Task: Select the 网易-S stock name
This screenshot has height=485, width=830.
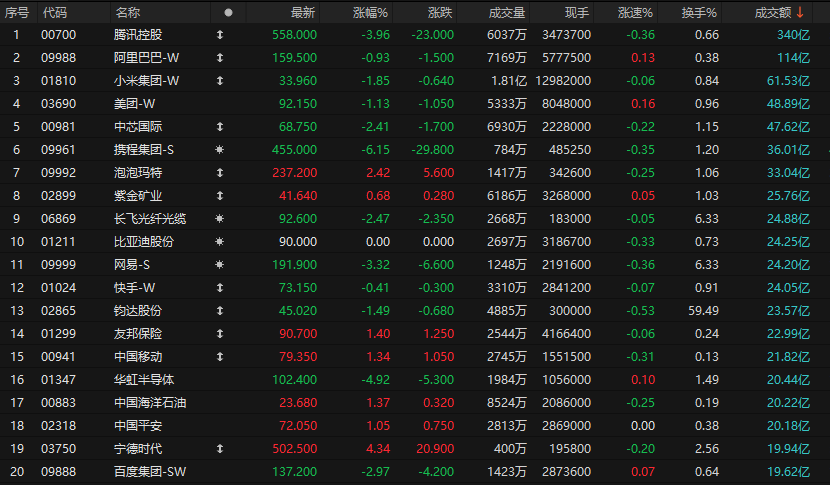Action: (x=132, y=265)
